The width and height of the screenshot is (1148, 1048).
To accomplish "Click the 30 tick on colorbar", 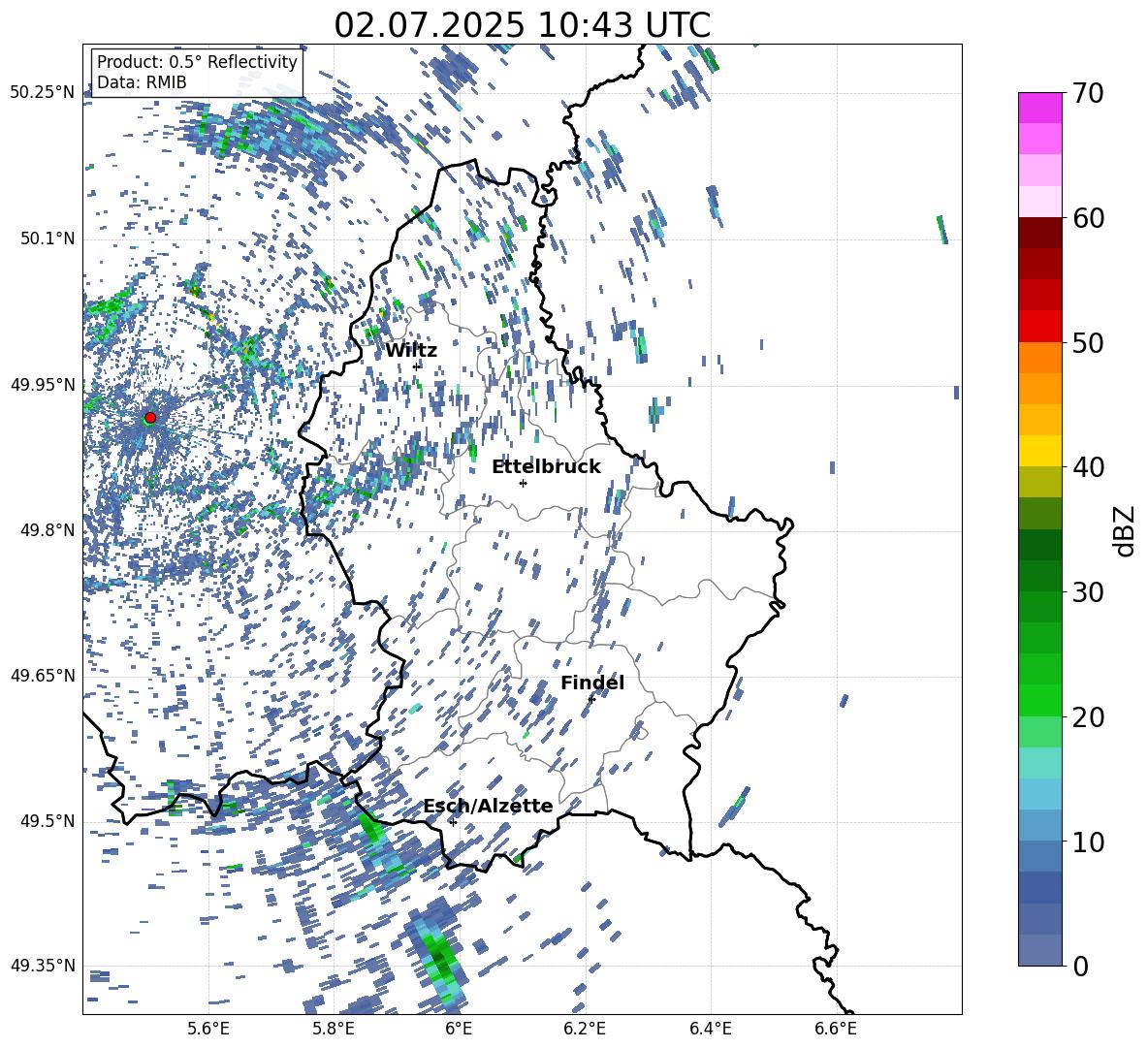I will pos(1088,592).
